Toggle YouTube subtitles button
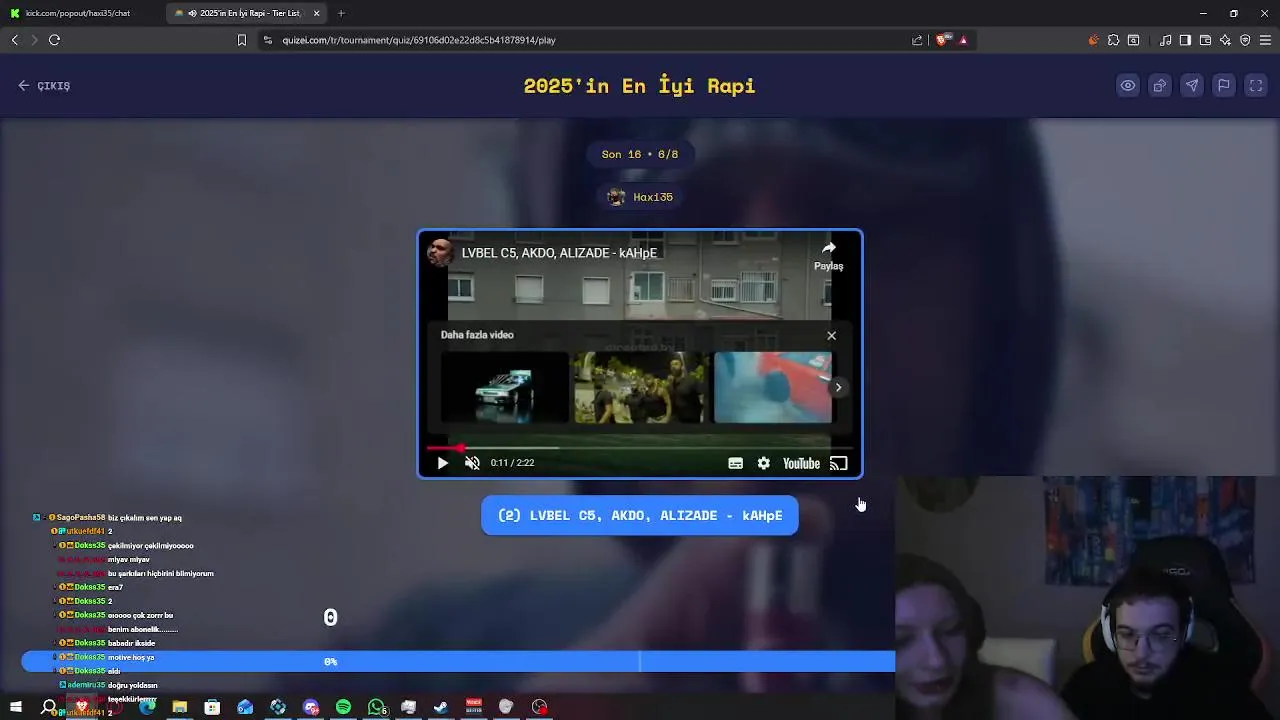This screenshot has height=720, width=1280. click(735, 463)
